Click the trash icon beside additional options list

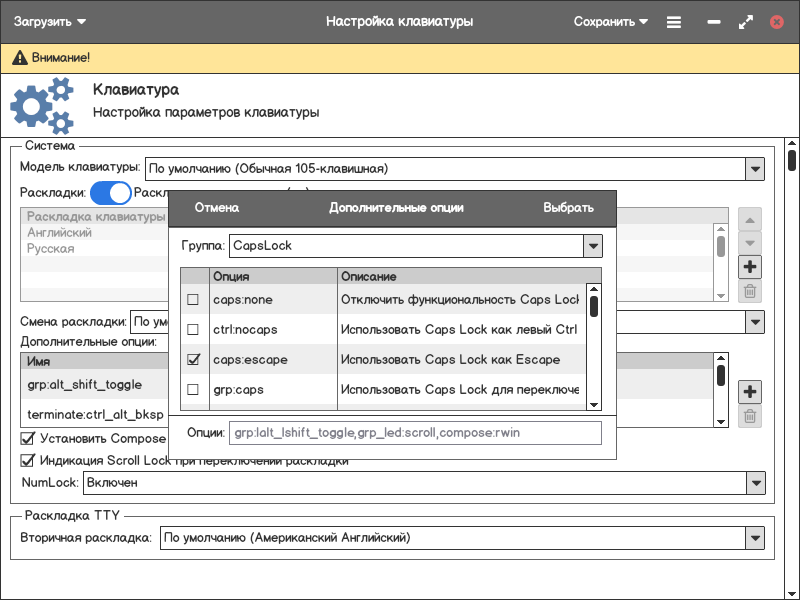pyautogui.click(x=750, y=416)
